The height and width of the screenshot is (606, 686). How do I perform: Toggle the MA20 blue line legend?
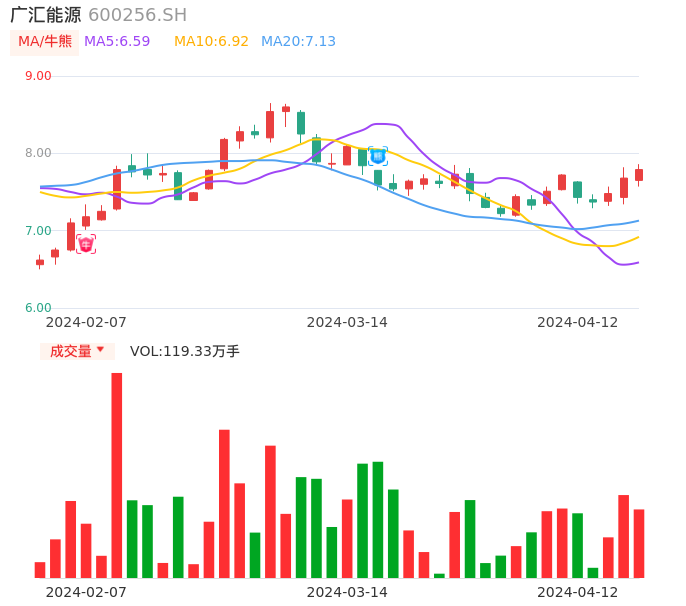coord(298,42)
